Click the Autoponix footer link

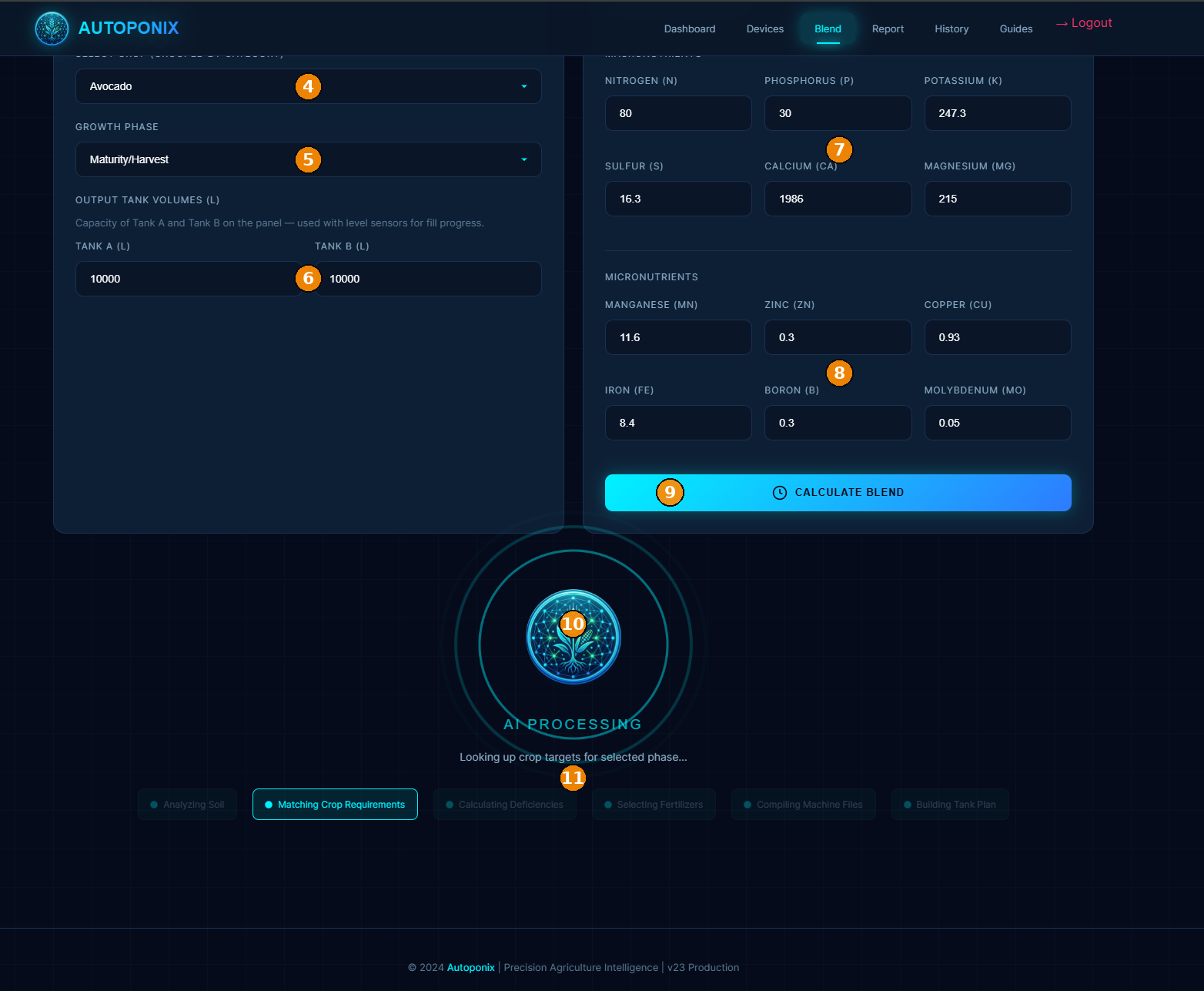click(471, 968)
